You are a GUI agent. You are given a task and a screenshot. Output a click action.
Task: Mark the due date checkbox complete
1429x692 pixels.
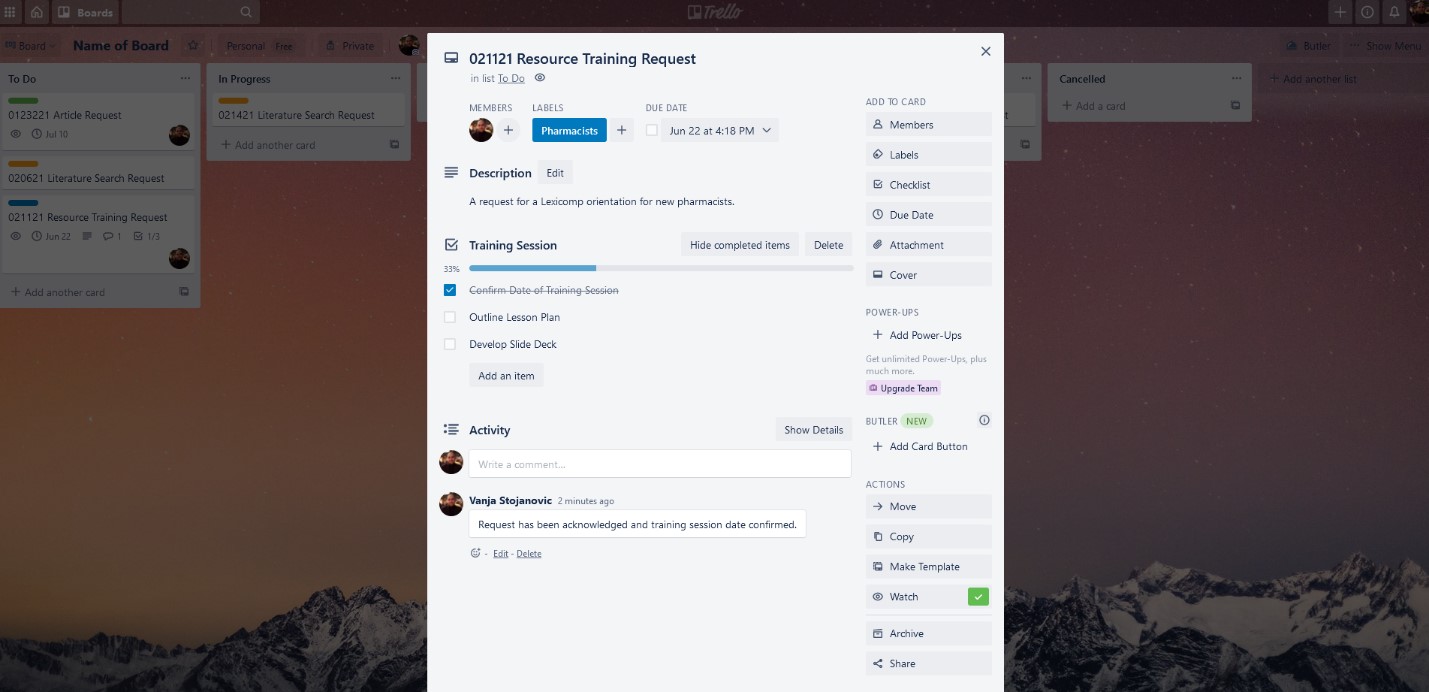[x=651, y=130]
